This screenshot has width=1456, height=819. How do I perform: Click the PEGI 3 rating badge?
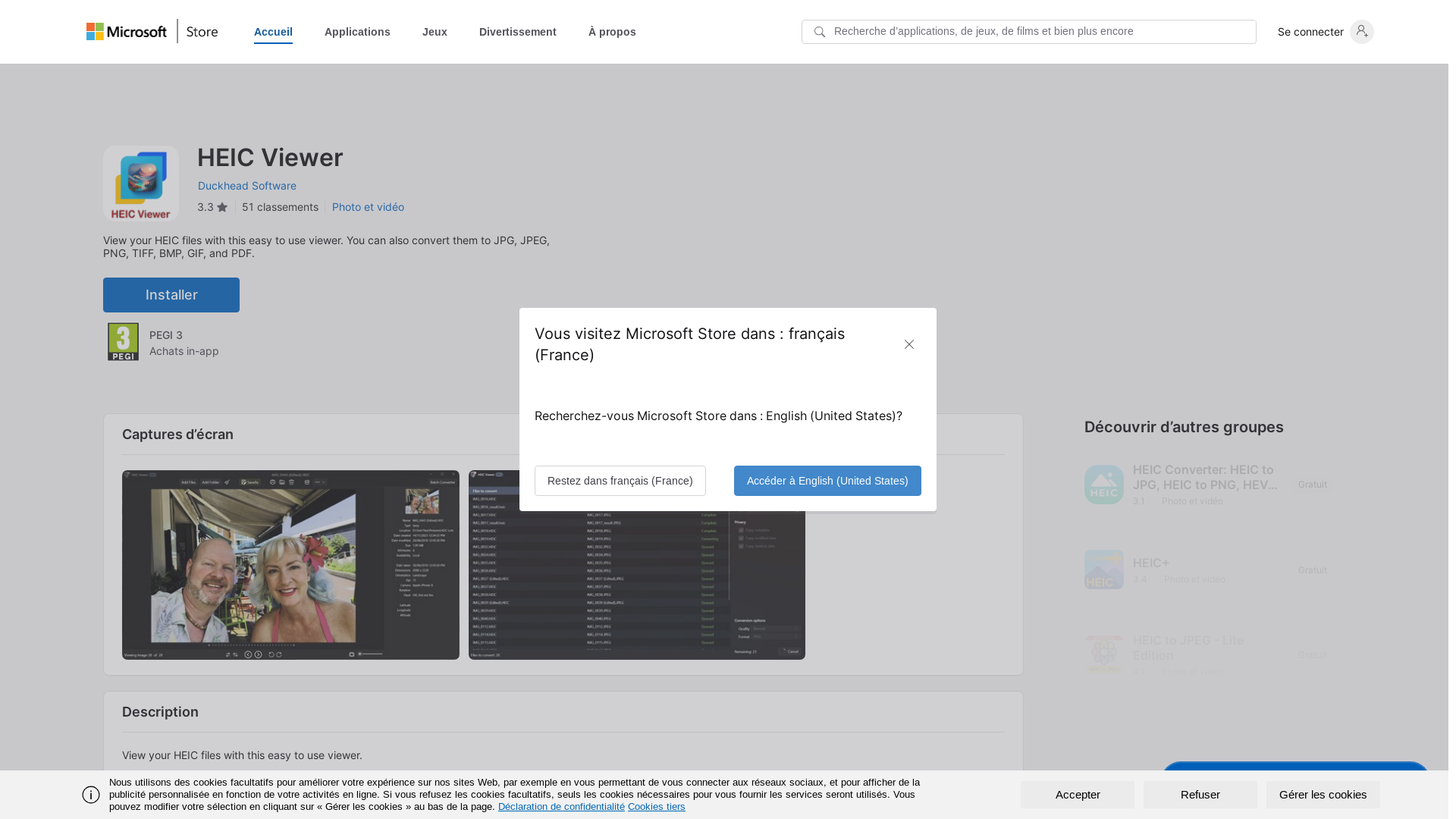[123, 342]
